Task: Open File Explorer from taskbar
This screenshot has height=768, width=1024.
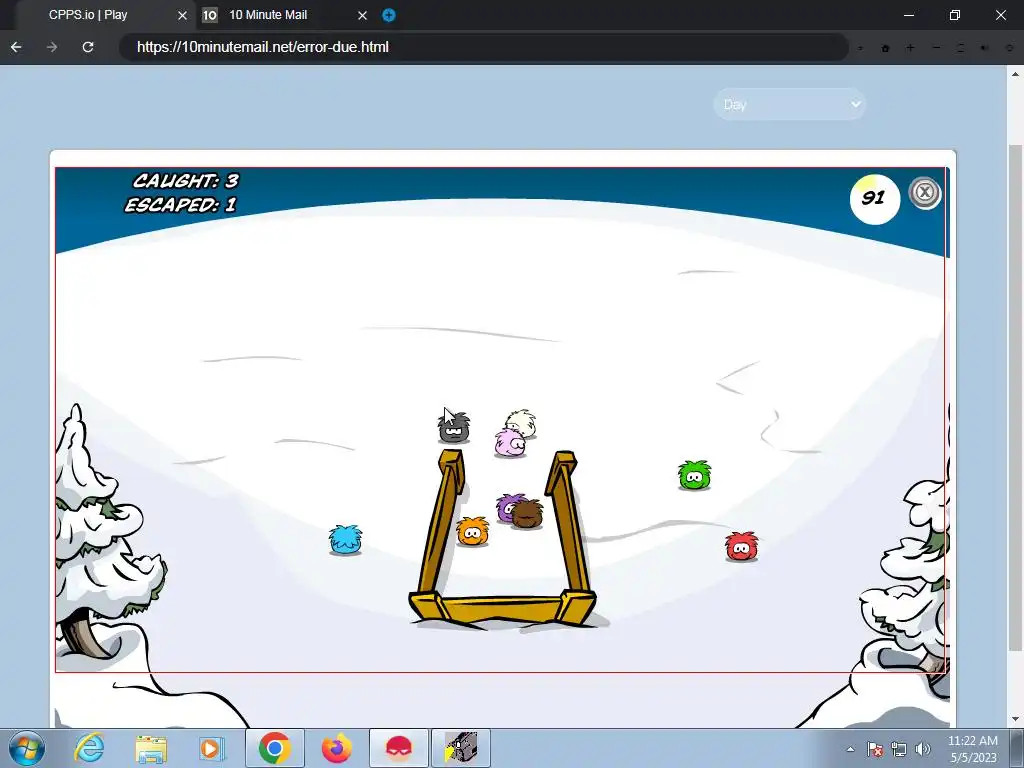Action: (151, 748)
